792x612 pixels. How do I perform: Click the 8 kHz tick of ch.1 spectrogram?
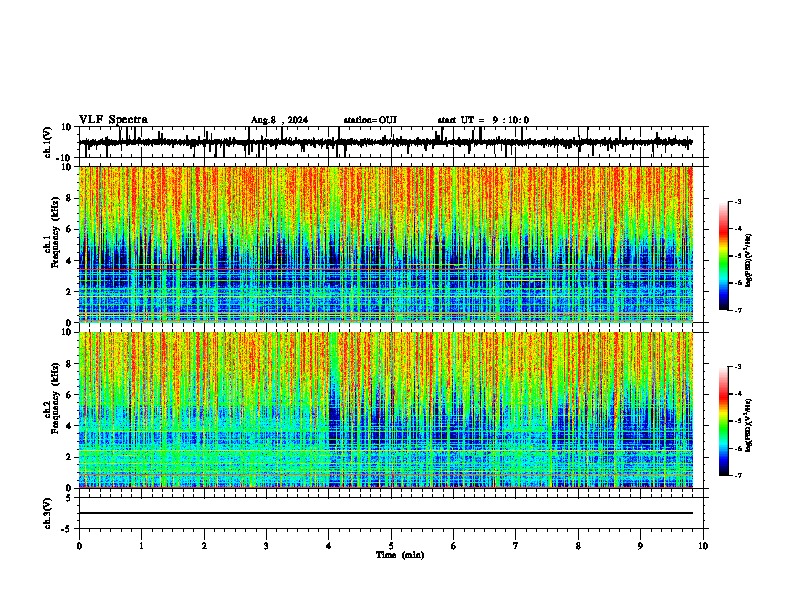pos(70,198)
